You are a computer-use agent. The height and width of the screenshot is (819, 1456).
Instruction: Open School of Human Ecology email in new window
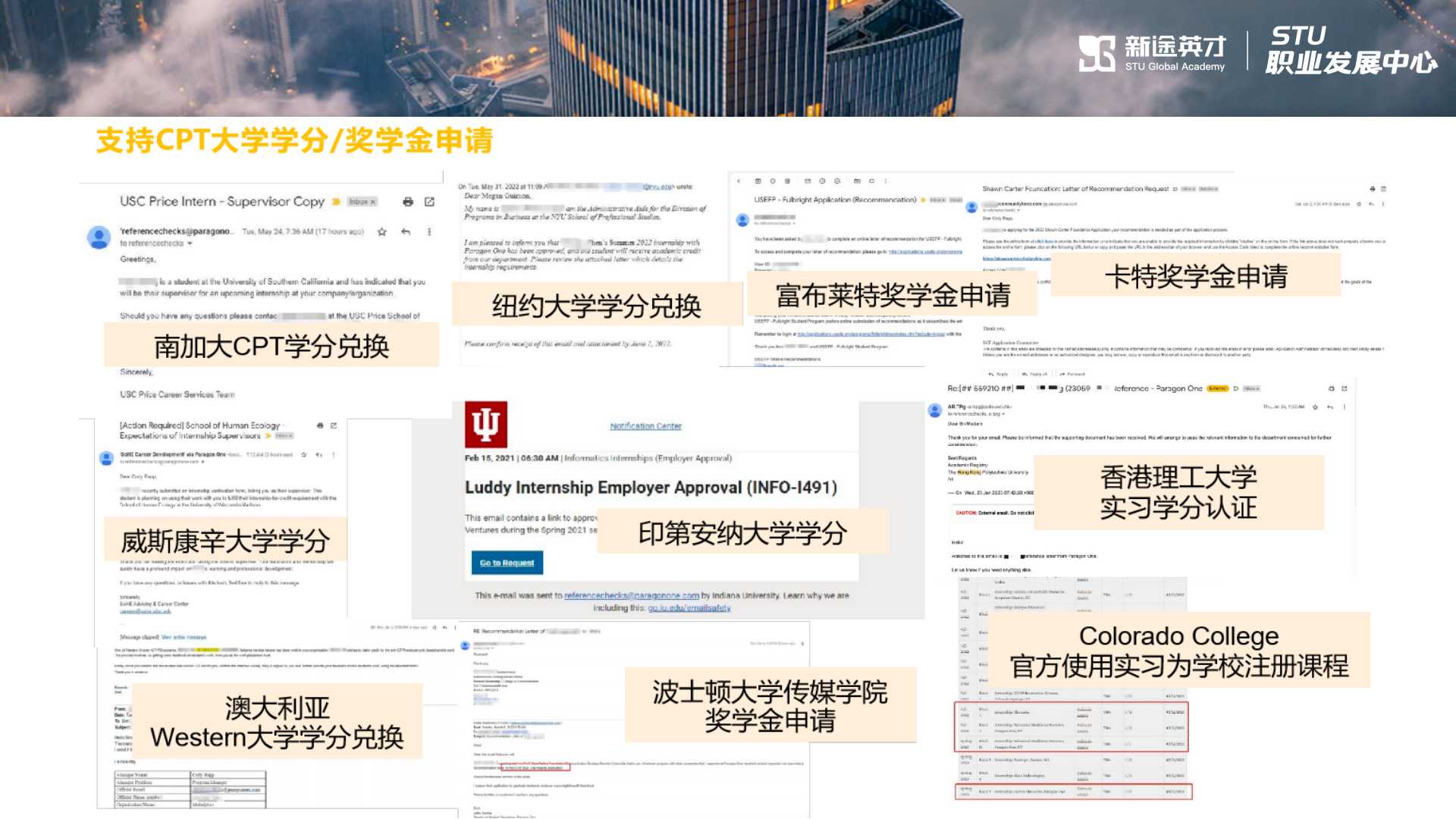334,425
